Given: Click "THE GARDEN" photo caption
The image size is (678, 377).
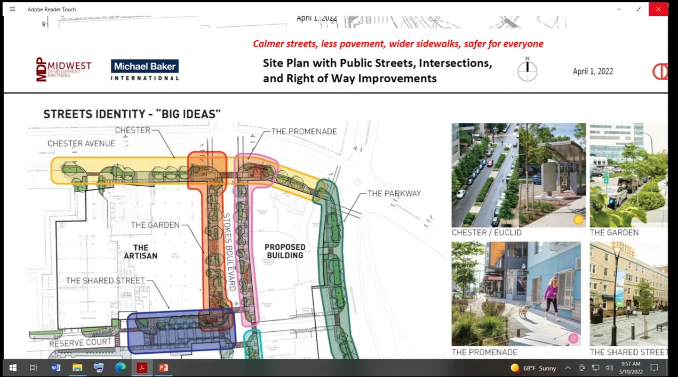Looking at the screenshot, I should (614, 233).
